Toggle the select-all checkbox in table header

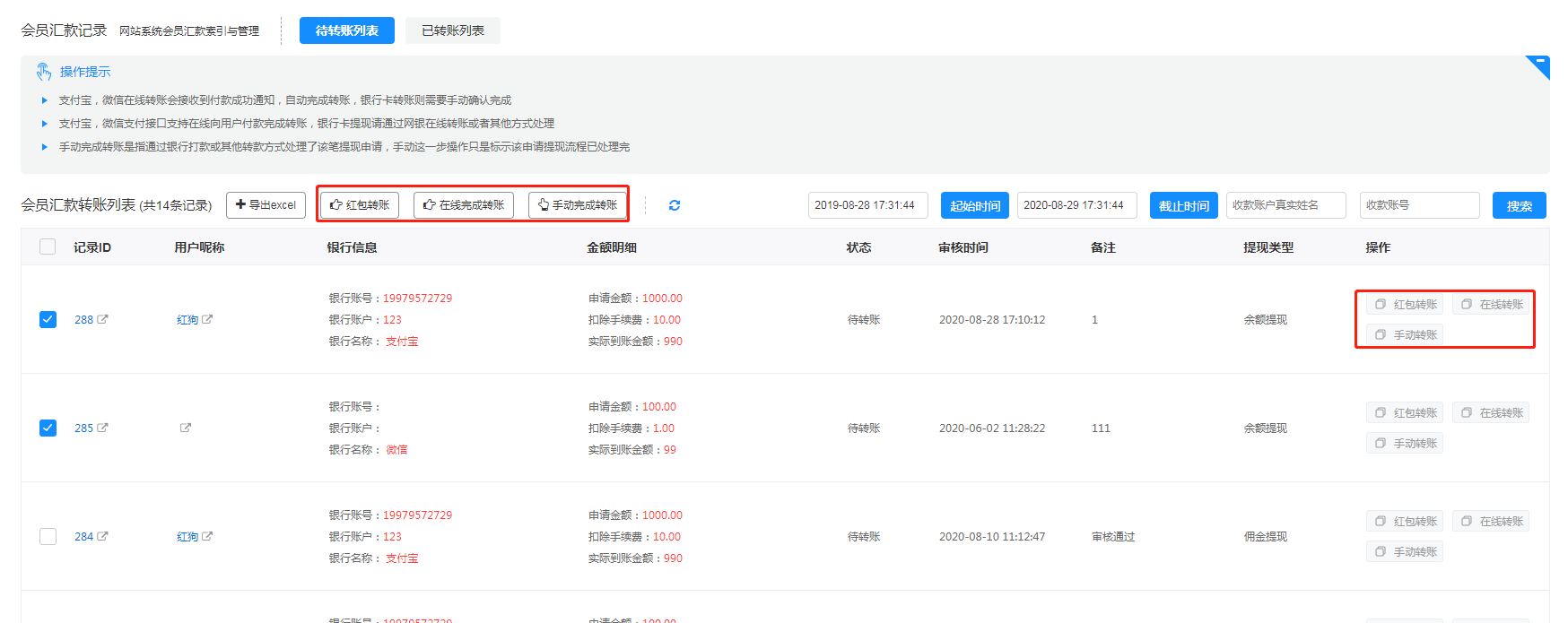pyautogui.click(x=48, y=247)
